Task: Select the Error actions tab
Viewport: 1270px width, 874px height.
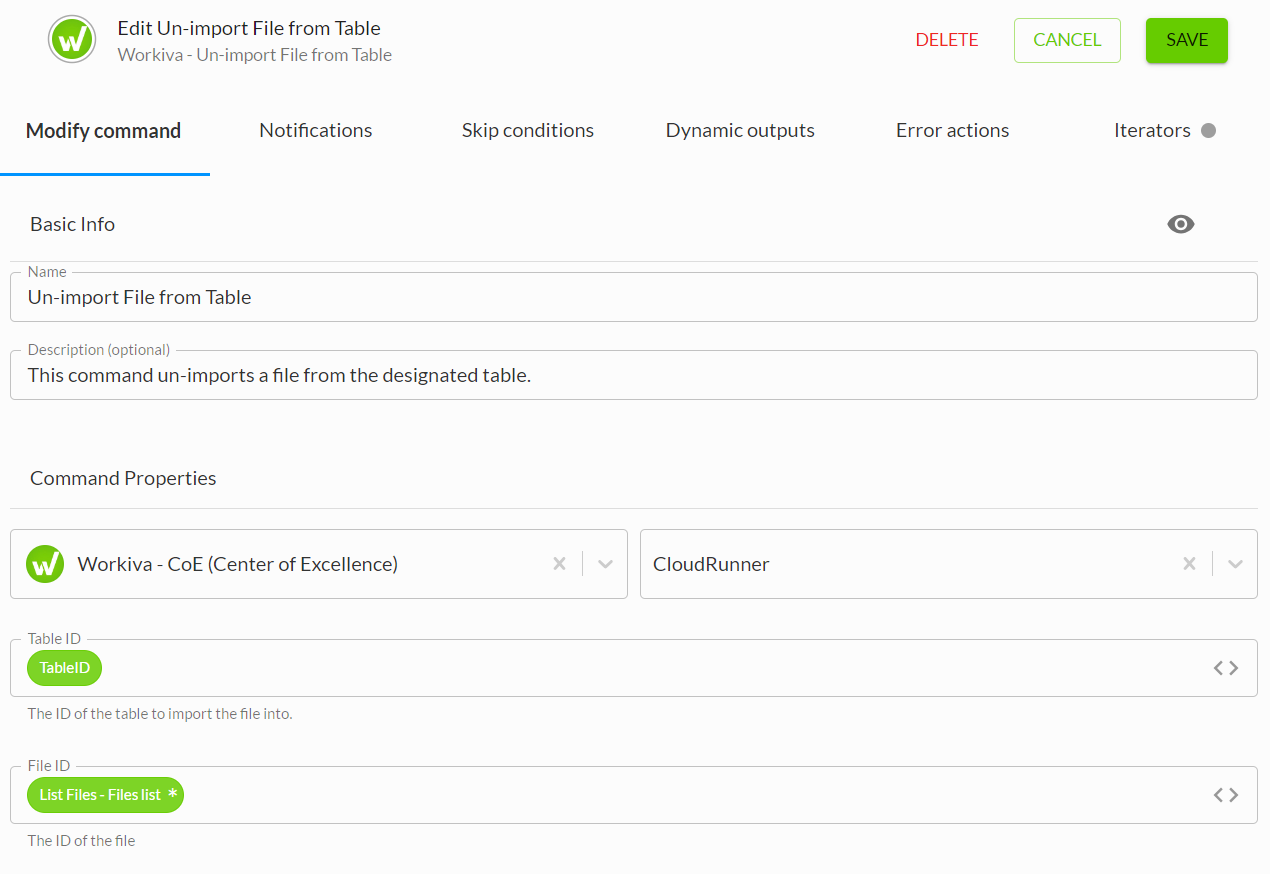Action: point(952,130)
